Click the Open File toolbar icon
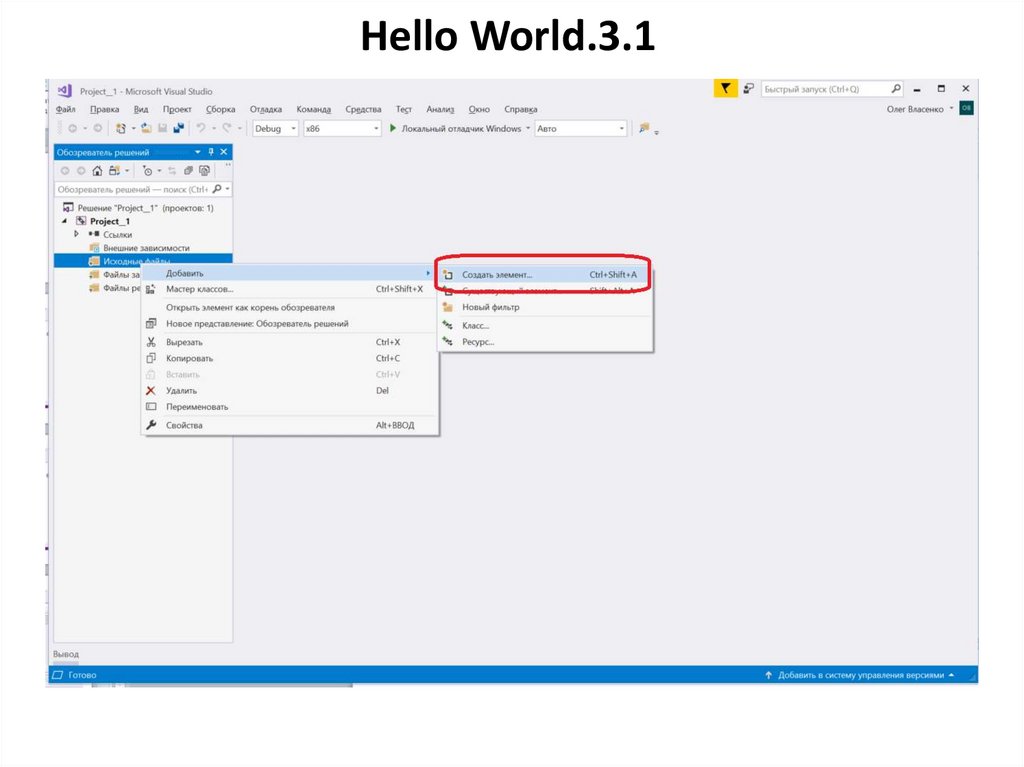 click(x=146, y=129)
